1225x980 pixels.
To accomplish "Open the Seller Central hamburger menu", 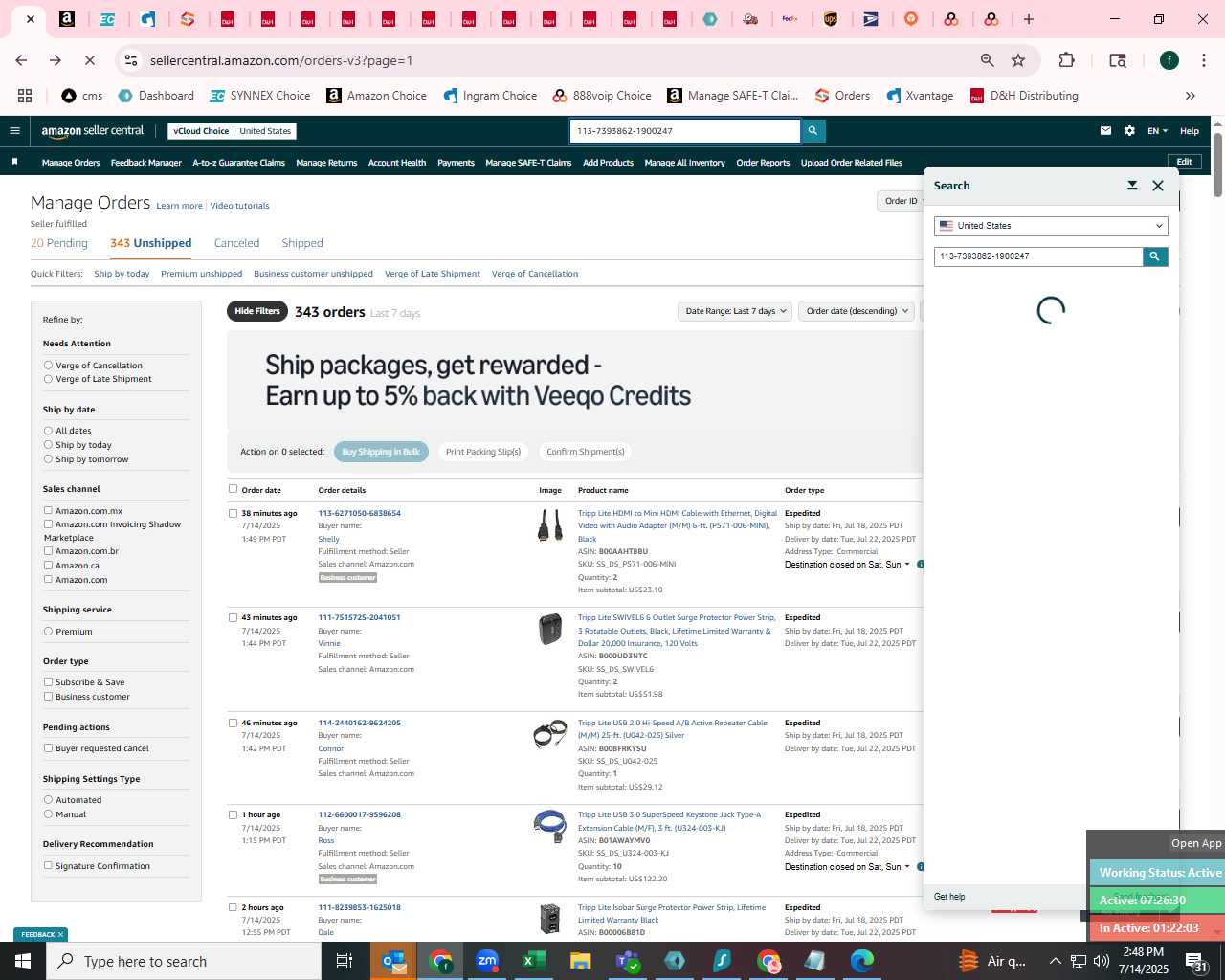I will click(14, 131).
